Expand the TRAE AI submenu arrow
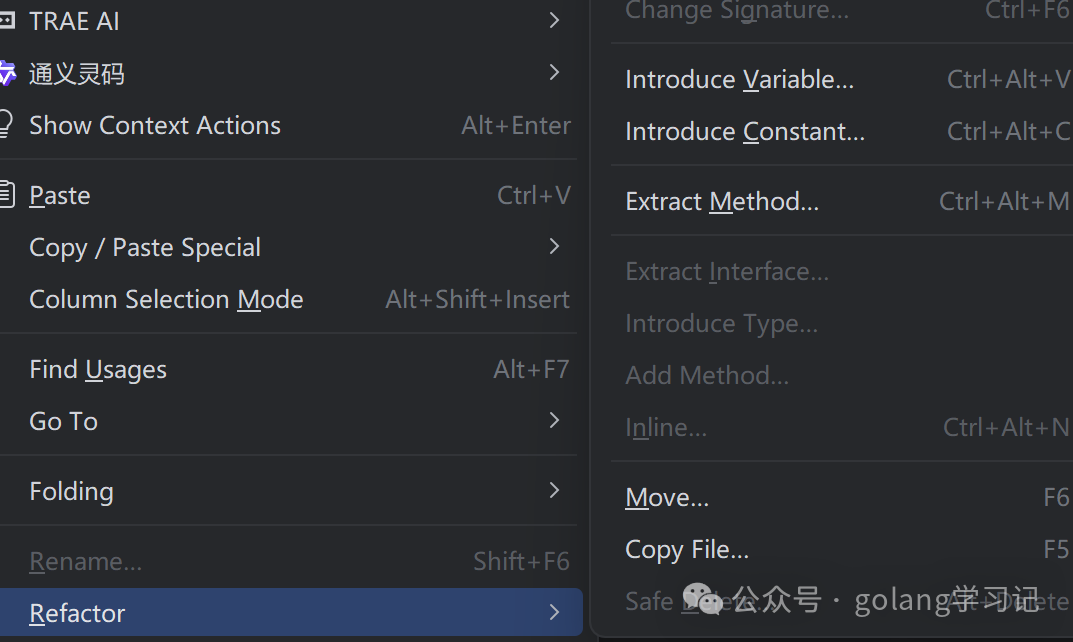The width and height of the screenshot is (1073, 642). (555, 21)
